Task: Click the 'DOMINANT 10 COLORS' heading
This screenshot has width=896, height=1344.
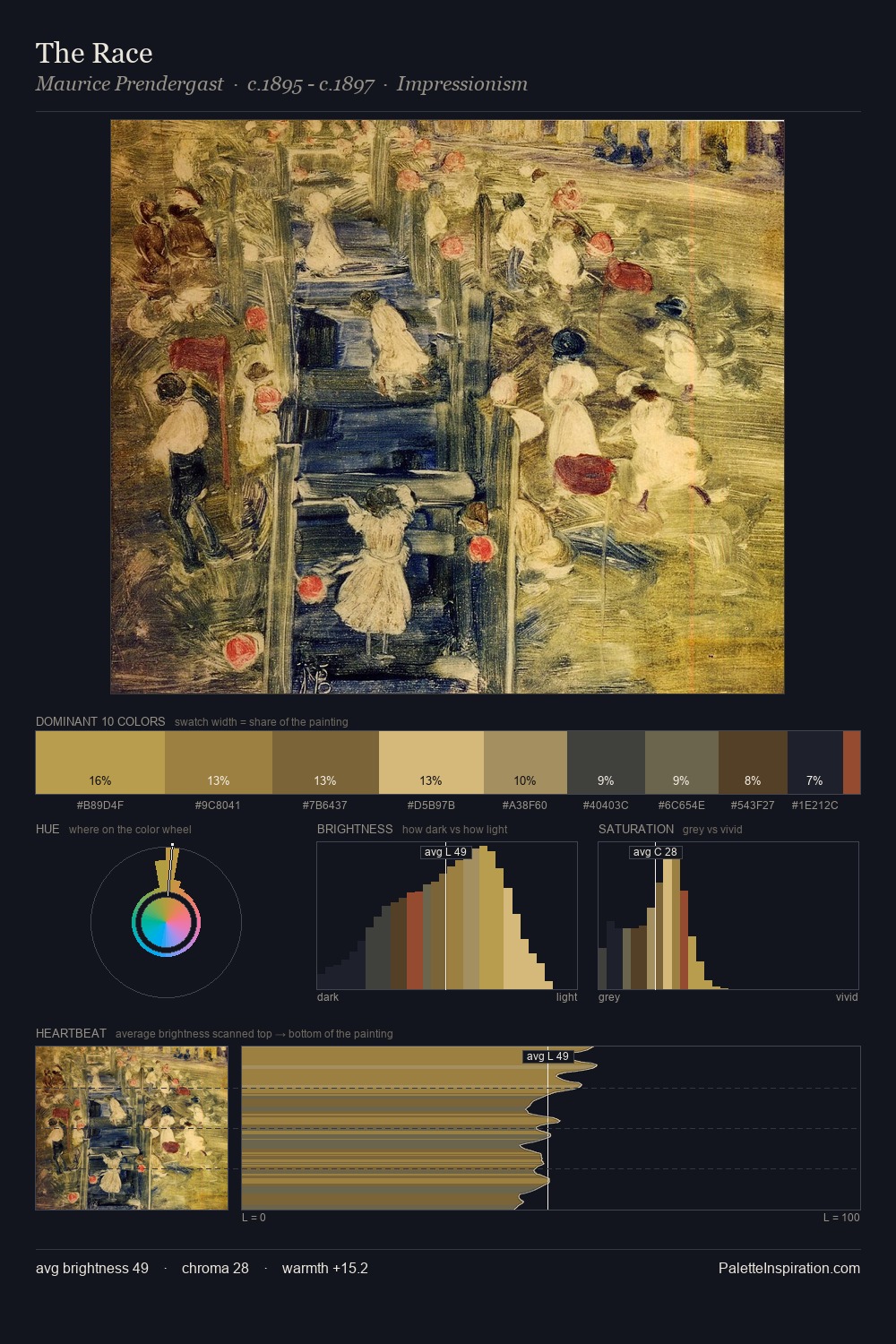Action: pos(100,721)
